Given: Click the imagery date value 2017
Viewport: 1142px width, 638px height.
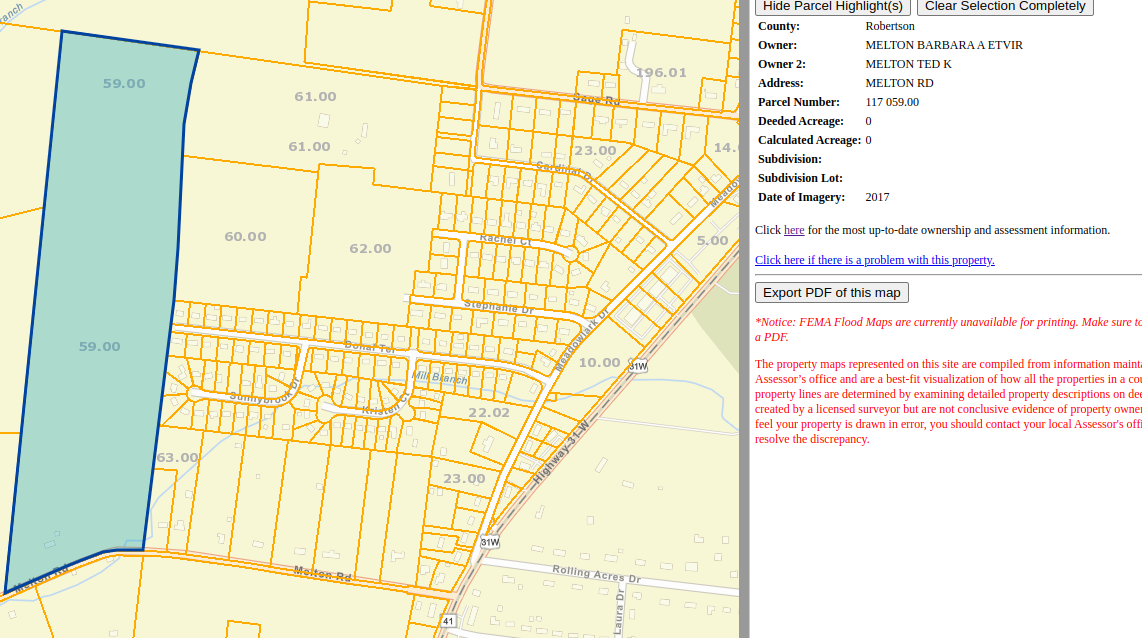Looking at the screenshot, I should tap(878, 197).
